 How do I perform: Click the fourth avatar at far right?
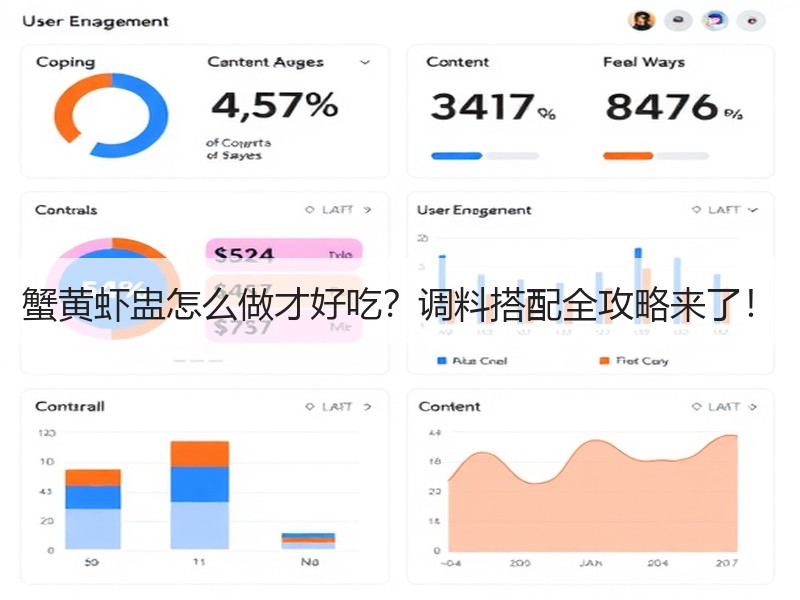pyautogui.click(x=751, y=21)
